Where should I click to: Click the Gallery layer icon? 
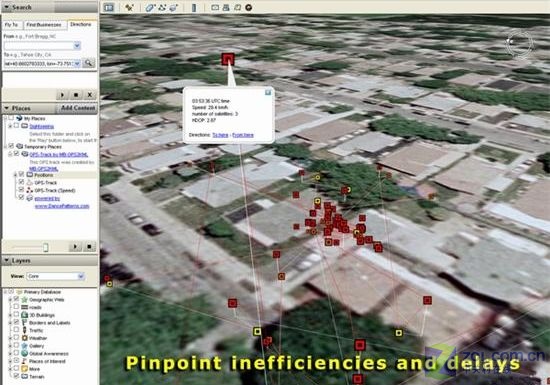(25, 346)
